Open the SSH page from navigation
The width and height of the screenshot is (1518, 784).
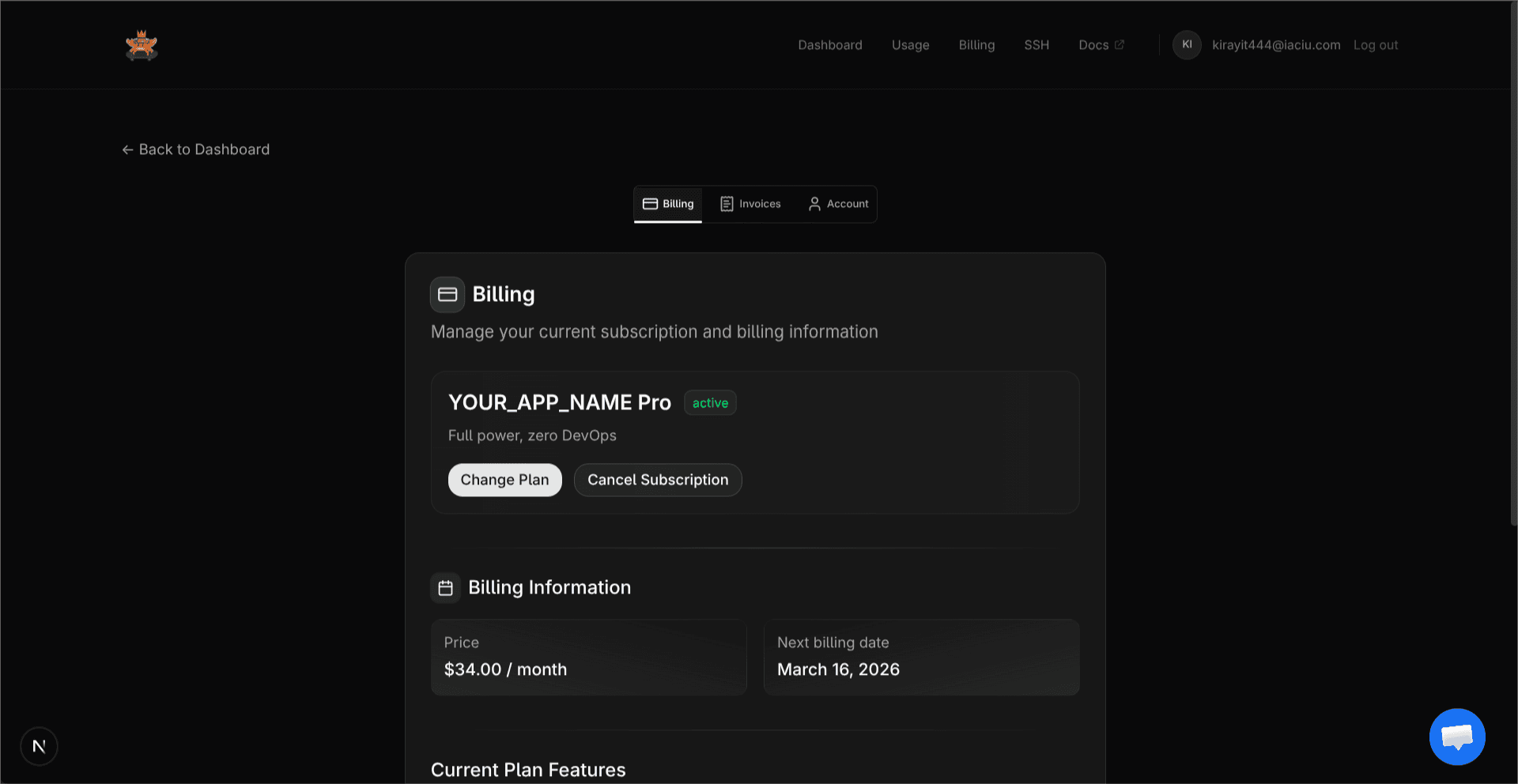click(x=1037, y=45)
